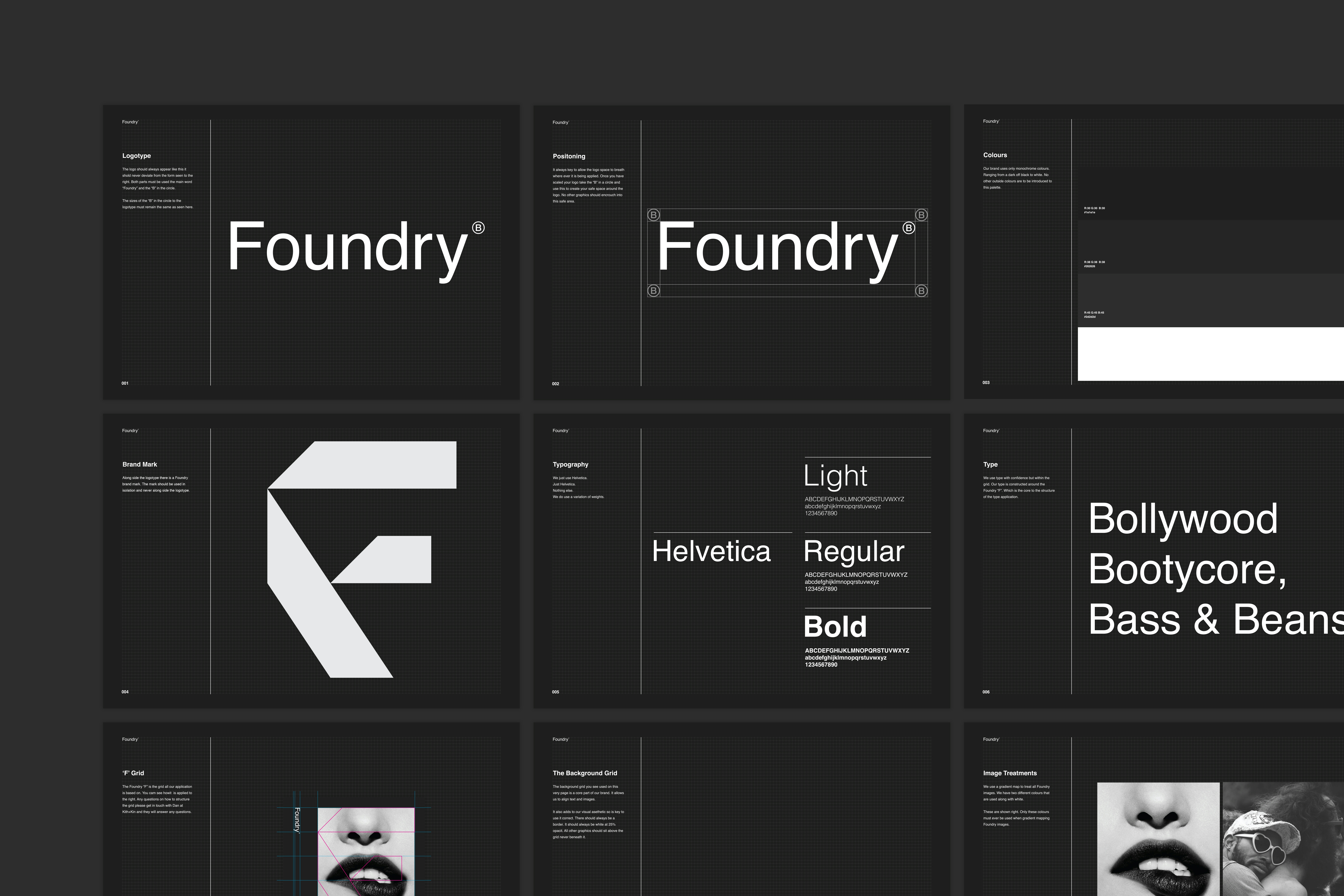
Task: Click page number "004"
Action: click(125, 692)
